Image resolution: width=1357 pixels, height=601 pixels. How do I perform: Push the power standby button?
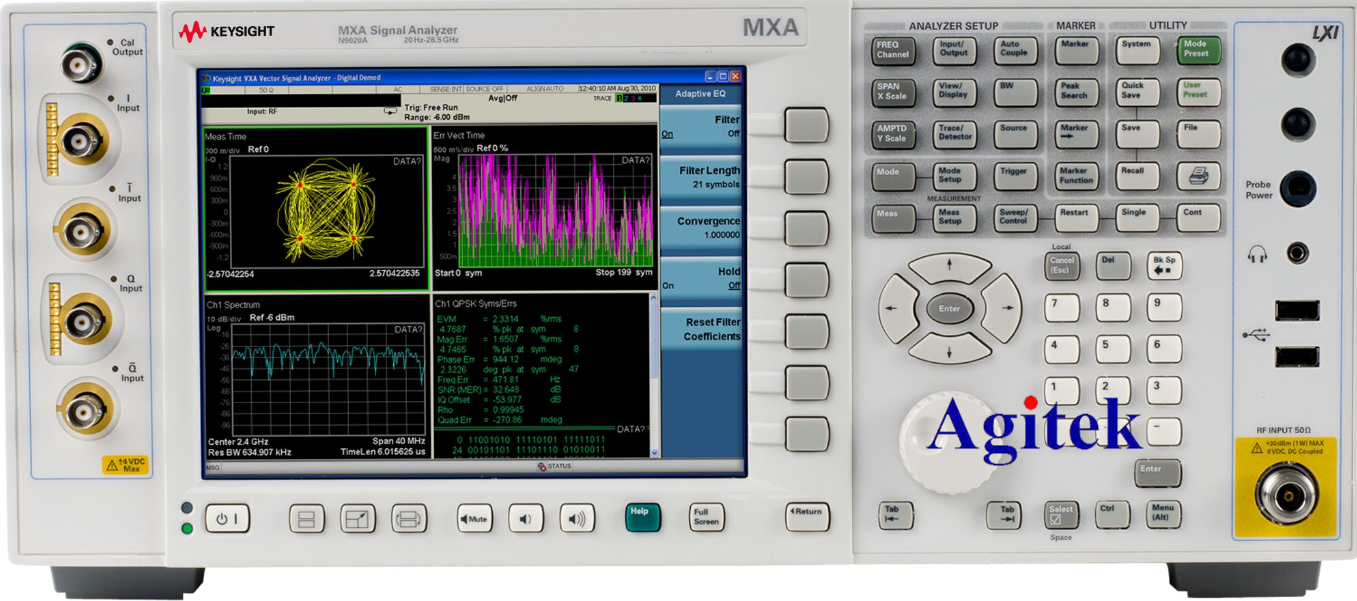(227, 518)
